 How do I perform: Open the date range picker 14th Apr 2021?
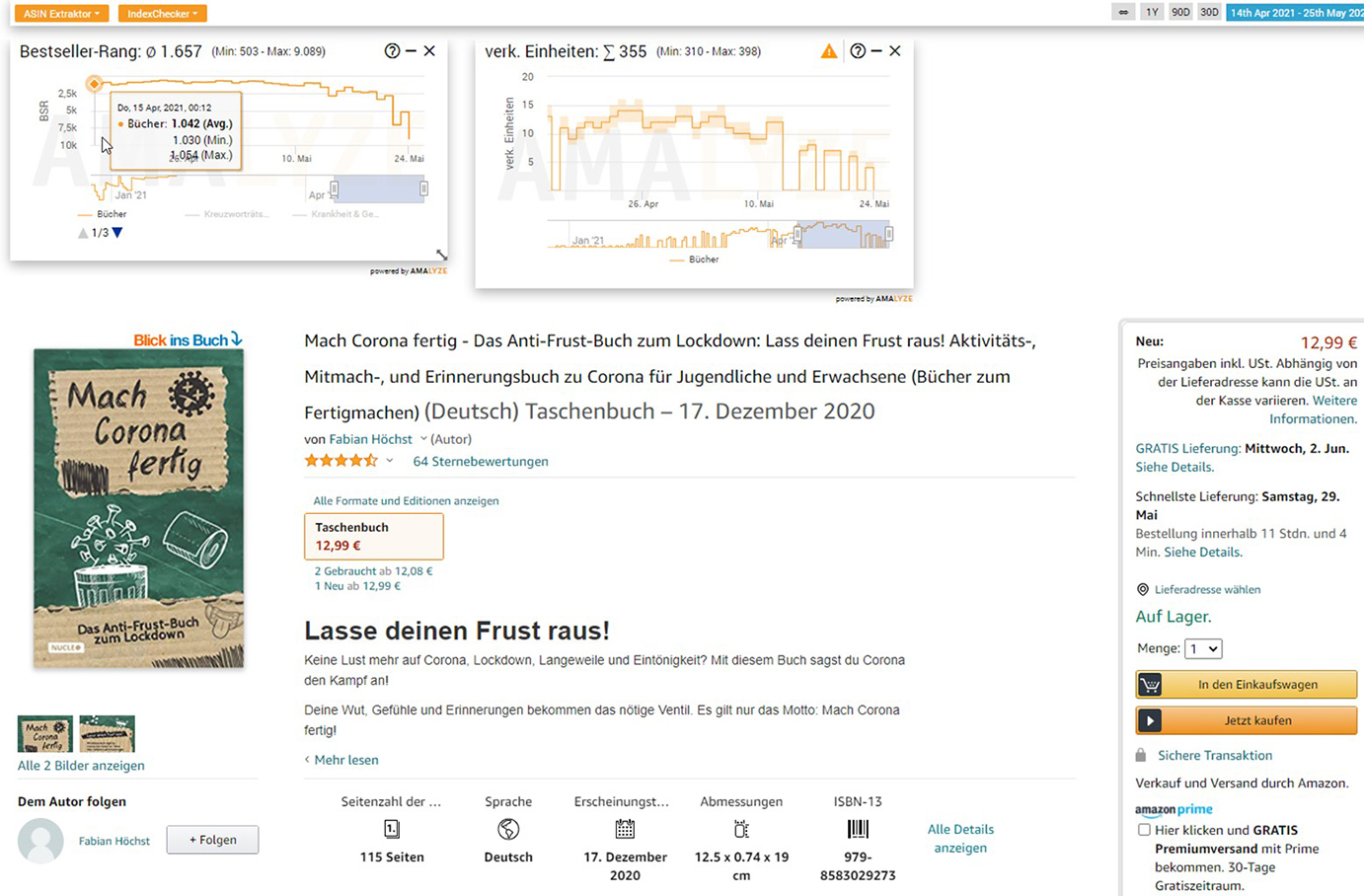click(1295, 12)
